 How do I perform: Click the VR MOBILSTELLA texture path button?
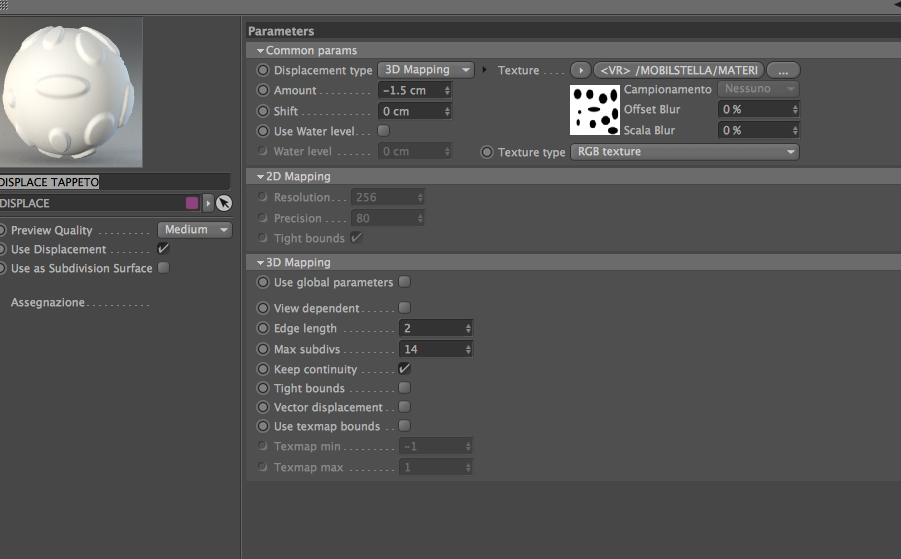pos(679,70)
